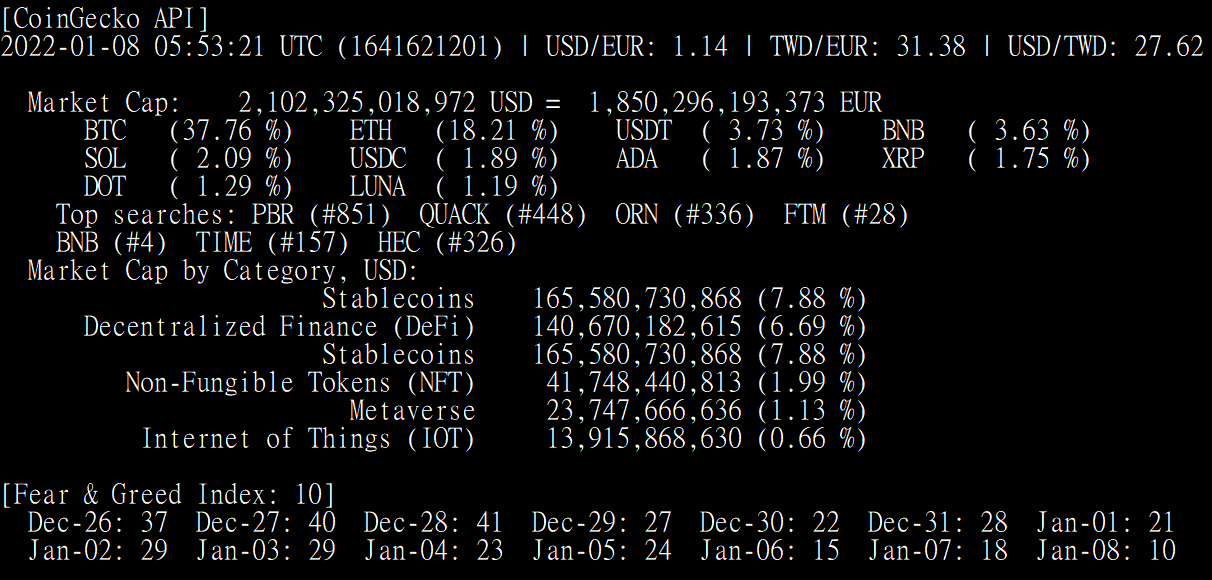Select the Metaverse category label
1212x580 pixels.
(x=412, y=410)
